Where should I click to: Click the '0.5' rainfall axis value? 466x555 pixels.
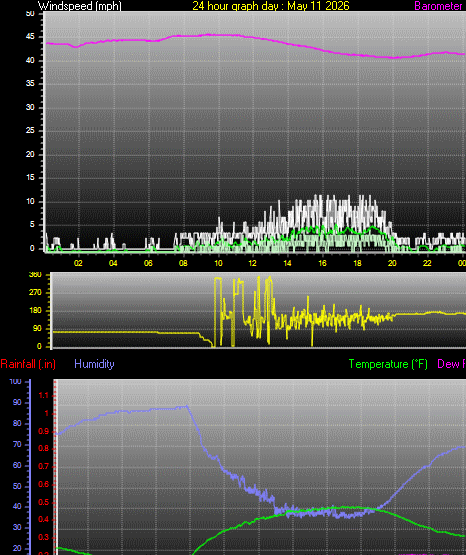[x=44, y=503]
